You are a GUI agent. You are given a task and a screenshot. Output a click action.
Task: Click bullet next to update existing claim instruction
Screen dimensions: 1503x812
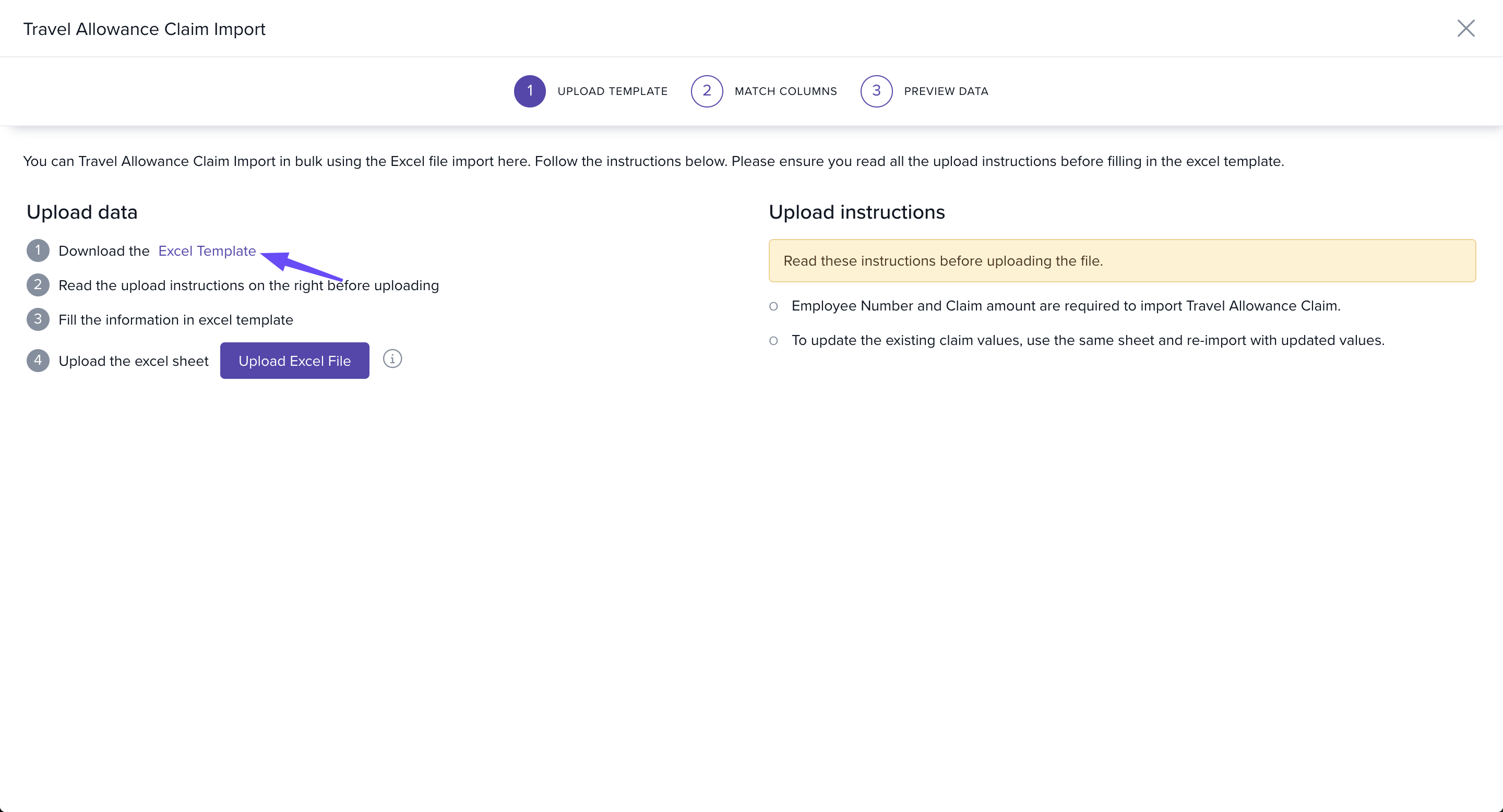[773, 341]
